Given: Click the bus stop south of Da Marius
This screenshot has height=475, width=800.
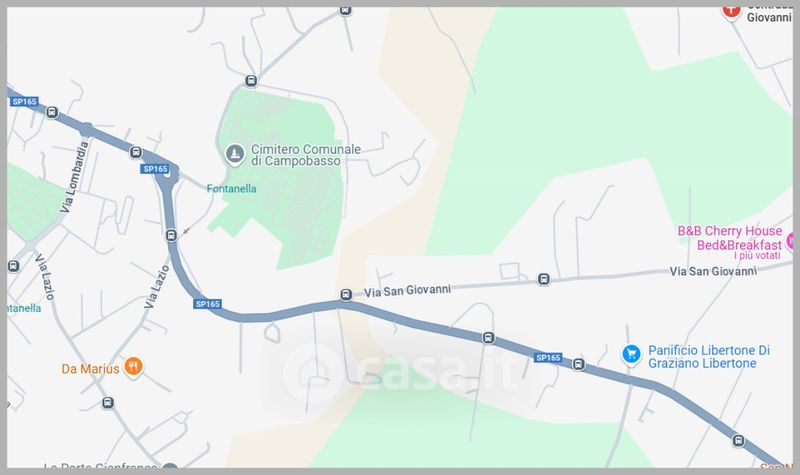Looking at the screenshot, I should coord(108,403).
